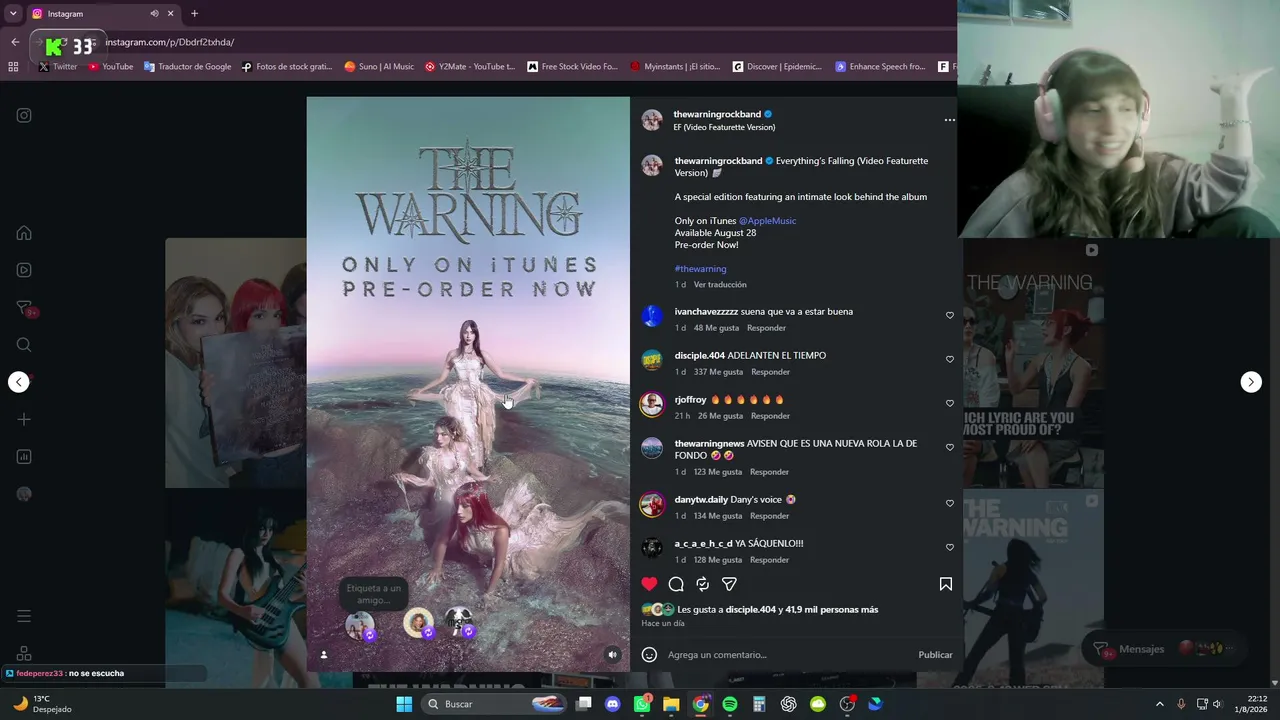Mute the video with the speaker button
1280x720 pixels.
coord(613,655)
